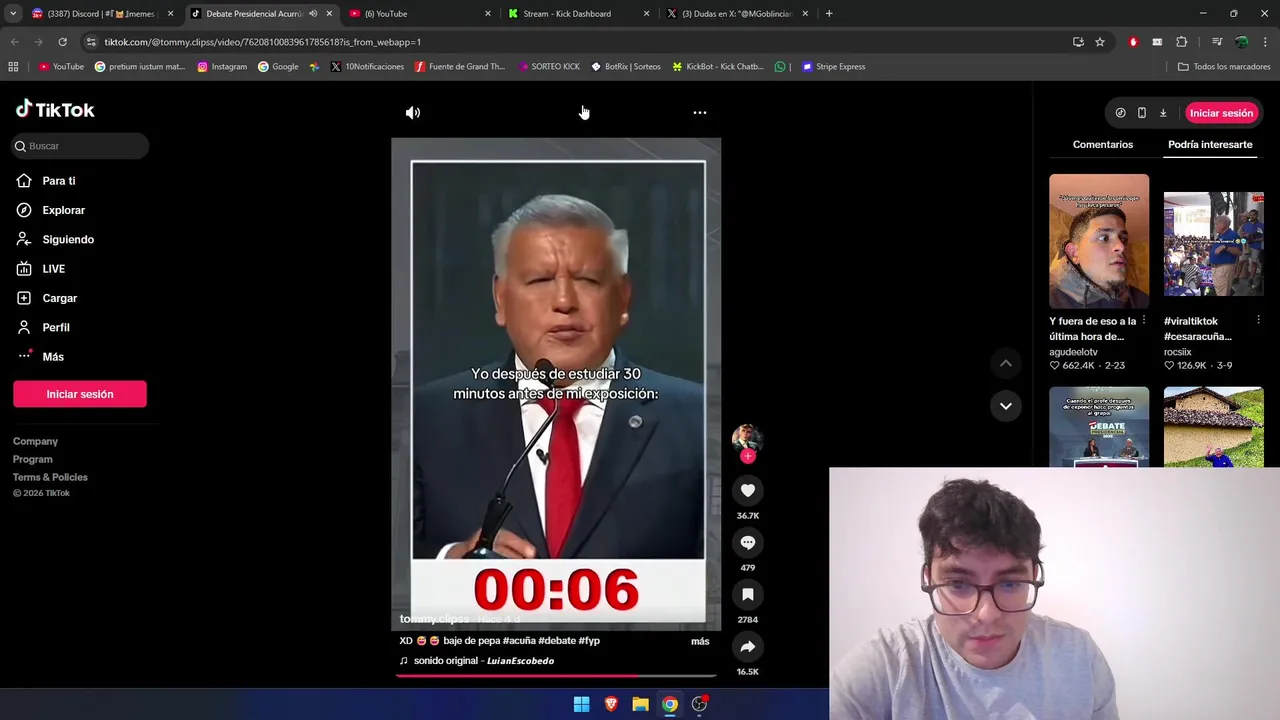Open options for agudeelotv video
The height and width of the screenshot is (720, 1280).
tap(1144, 321)
